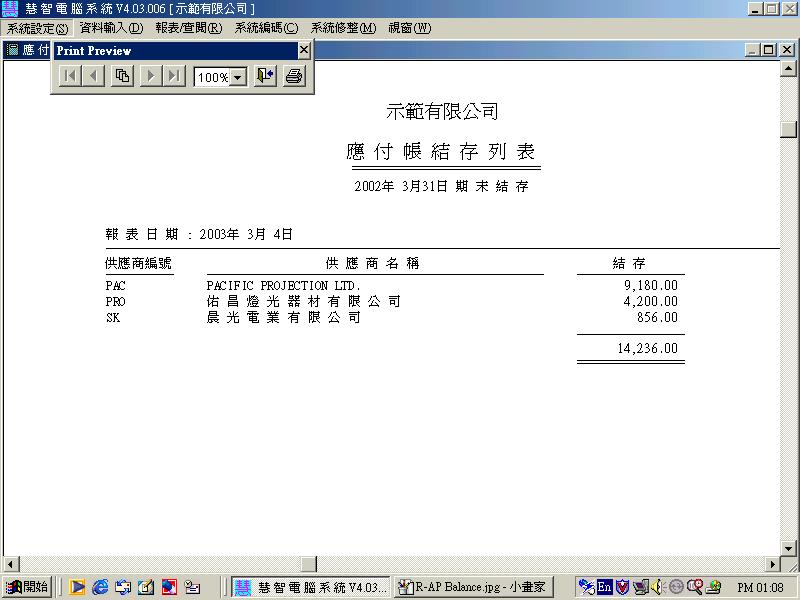Click the volume speaker tray icon
This screenshot has width=800, height=600.
click(x=657, y=588)
